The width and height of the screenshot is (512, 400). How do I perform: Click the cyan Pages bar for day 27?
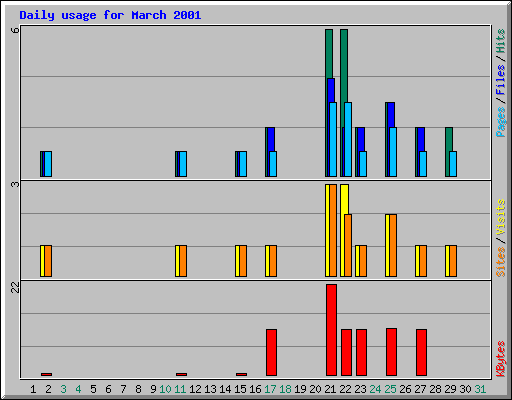pos(423,164)
